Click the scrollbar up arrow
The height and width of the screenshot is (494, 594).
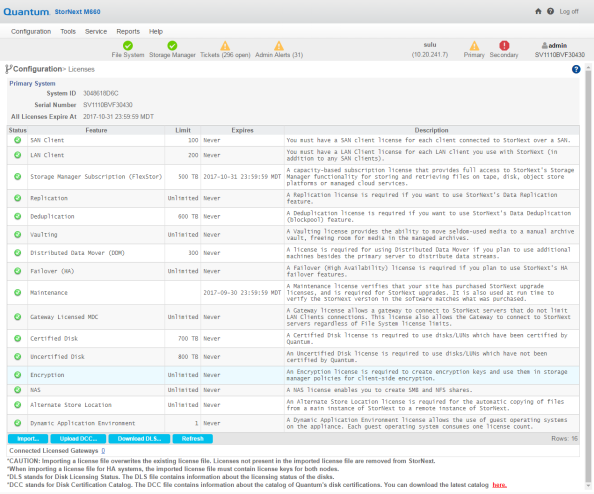pyautogui.click(x=588, y=67)
